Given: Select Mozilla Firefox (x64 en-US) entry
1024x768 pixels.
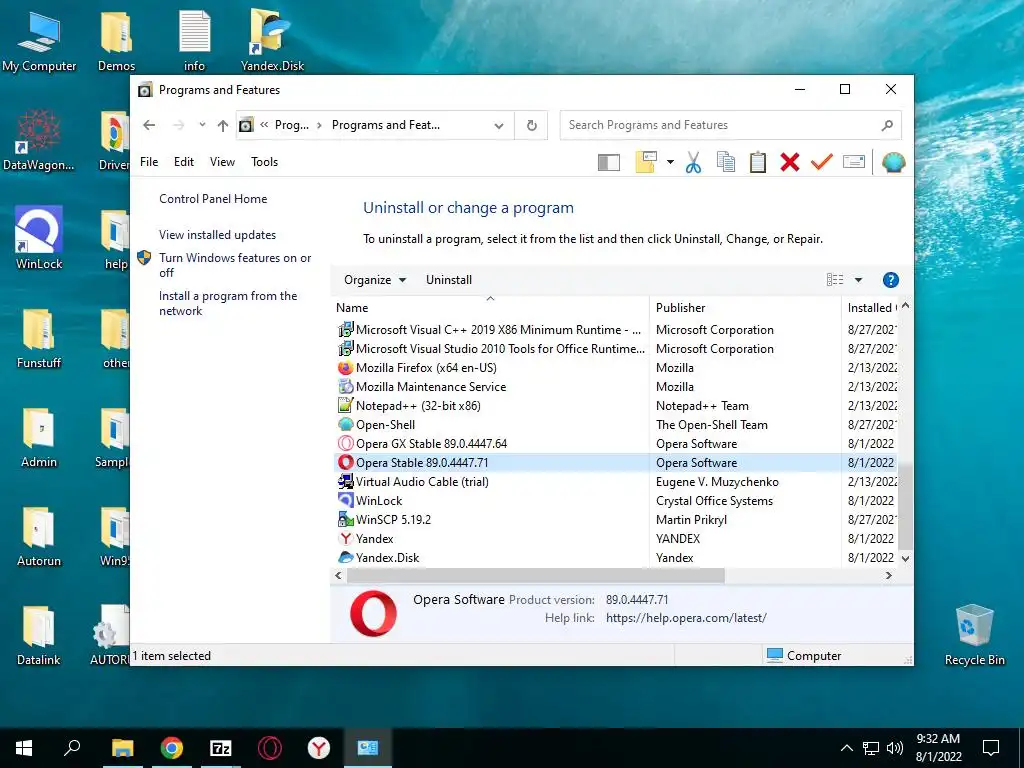Looking at the screenshot, I should click(615, 368).
